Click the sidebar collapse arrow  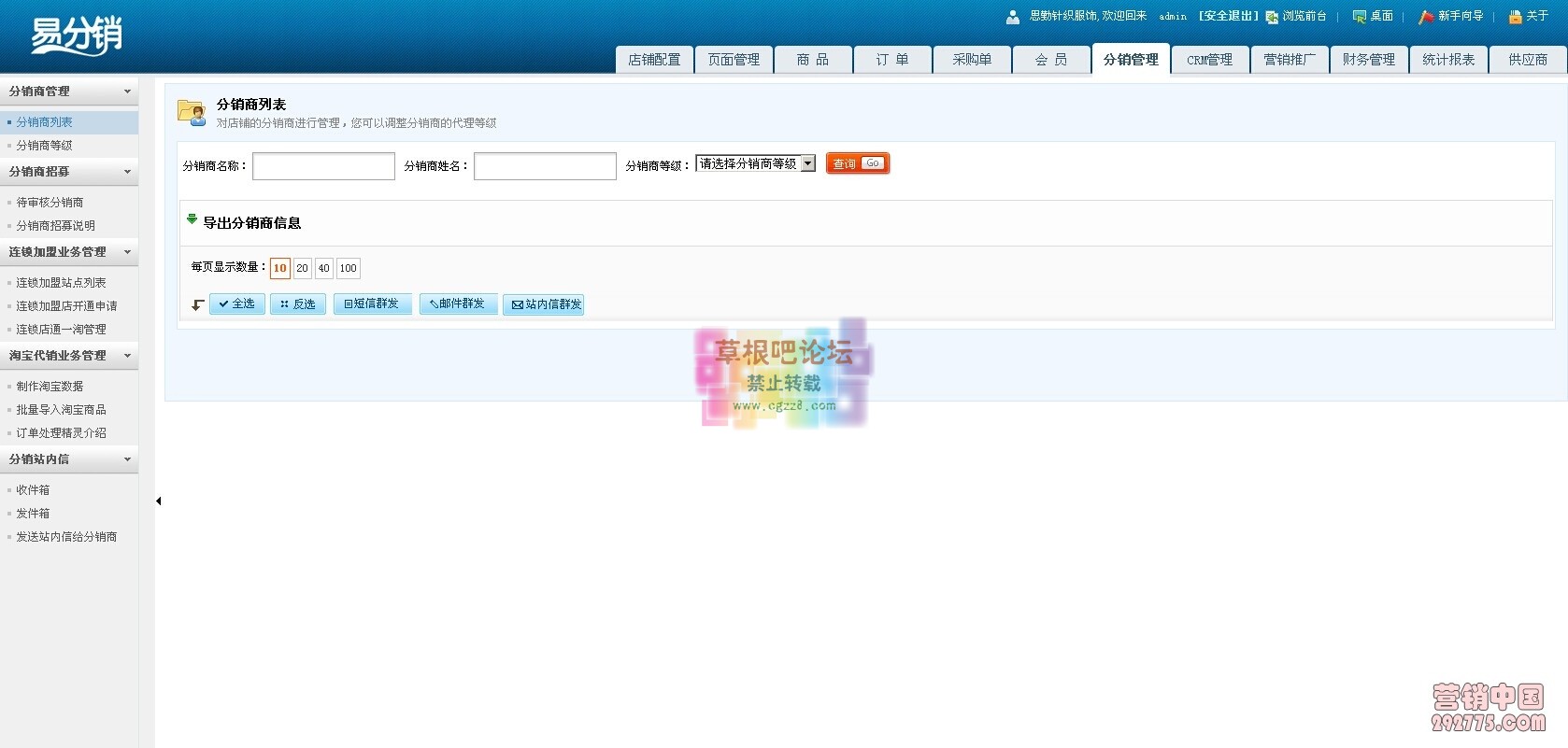click(159, 501)
